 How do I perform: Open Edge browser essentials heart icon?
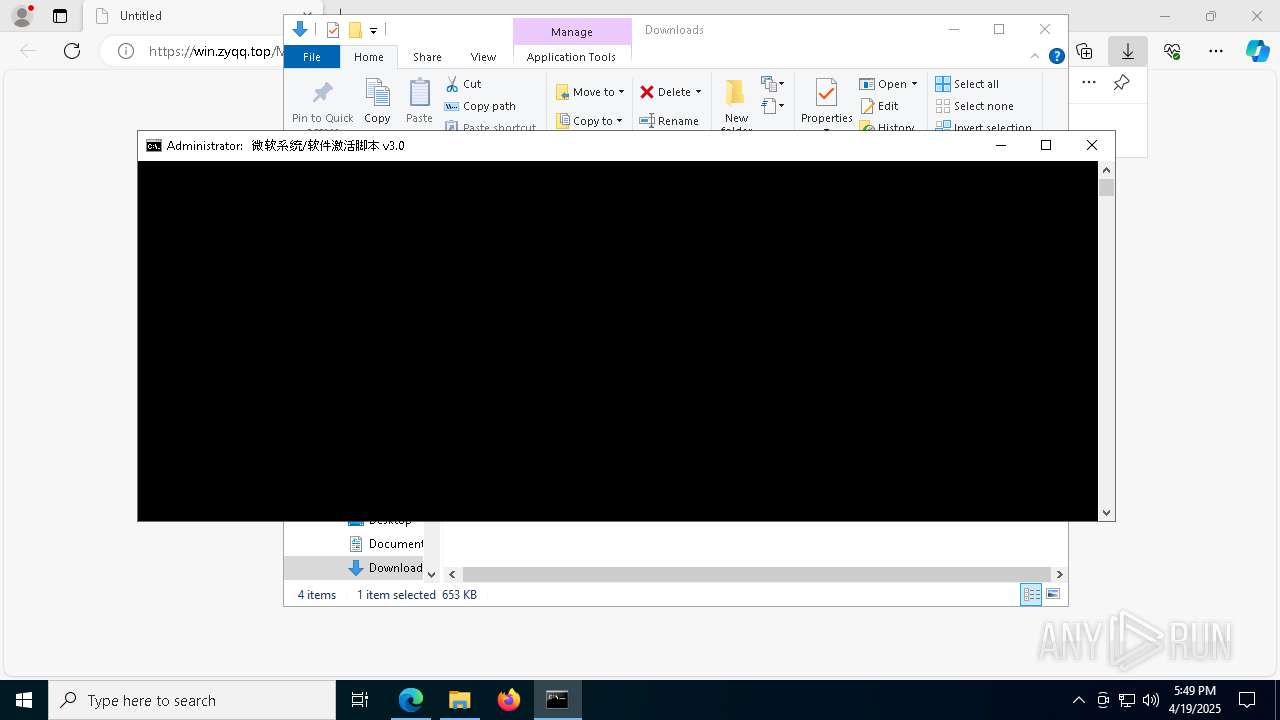click(1172, 51)
